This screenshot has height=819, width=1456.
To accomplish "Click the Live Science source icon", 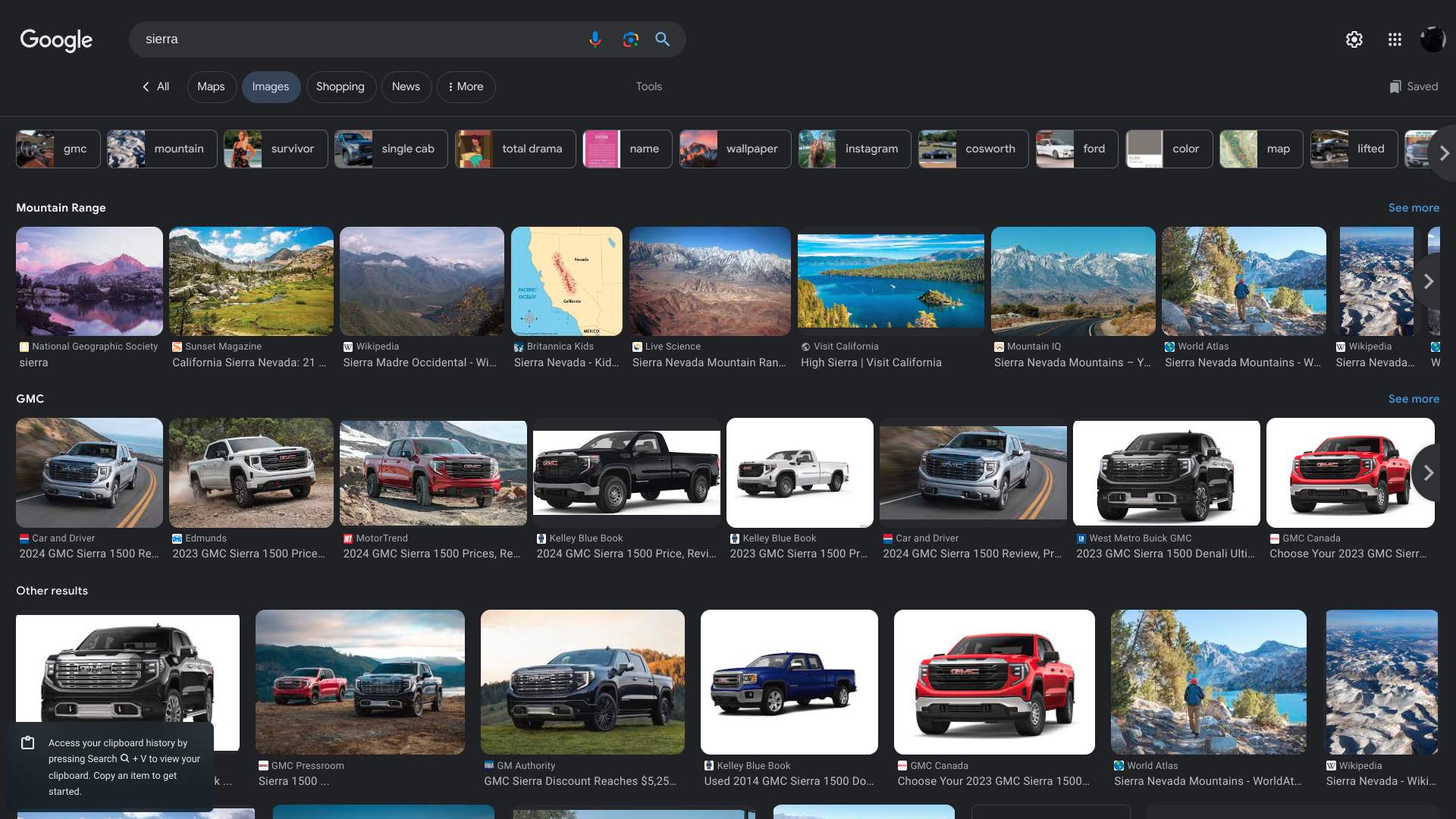I will [x=637, y=347].
